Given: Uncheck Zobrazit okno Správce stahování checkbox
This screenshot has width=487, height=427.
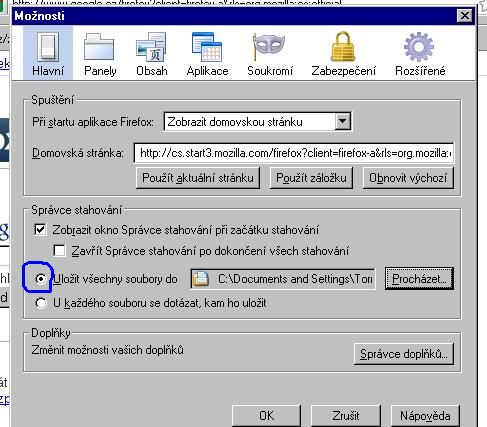Looking at the screenshot, I should (x=40, y=230).
